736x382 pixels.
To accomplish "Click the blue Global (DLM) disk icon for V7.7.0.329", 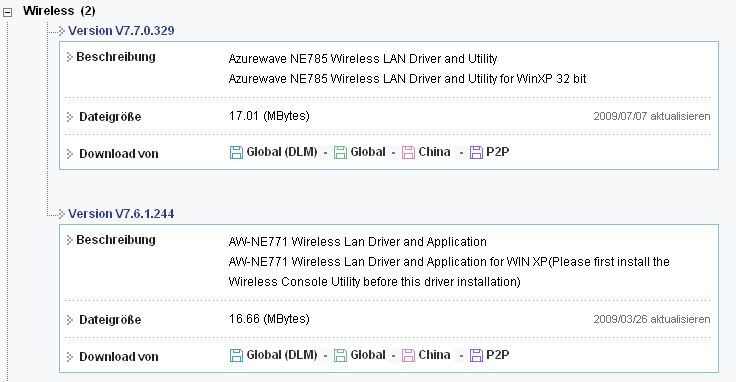I will tap(236, 153).
